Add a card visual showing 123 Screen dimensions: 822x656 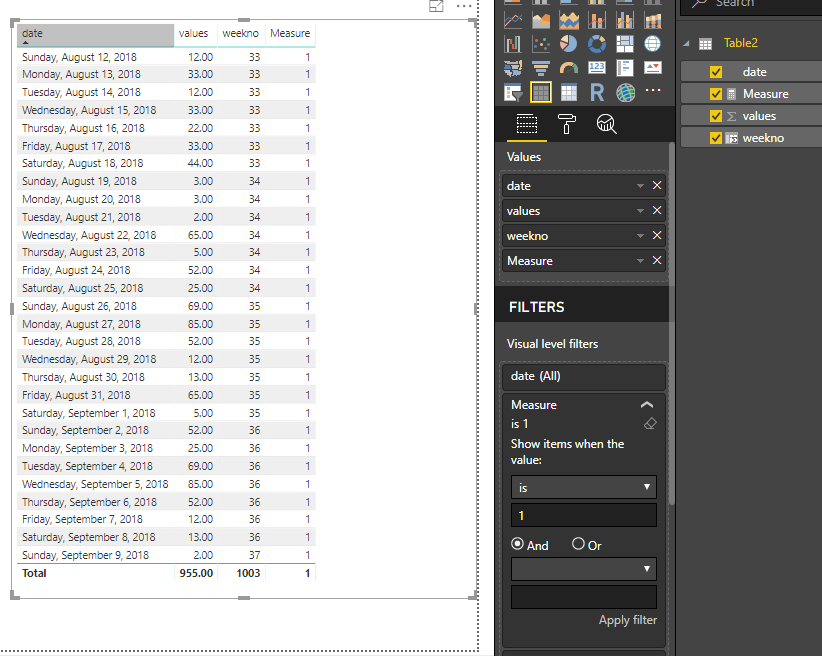pyautogui.click(x=597, y=68)
